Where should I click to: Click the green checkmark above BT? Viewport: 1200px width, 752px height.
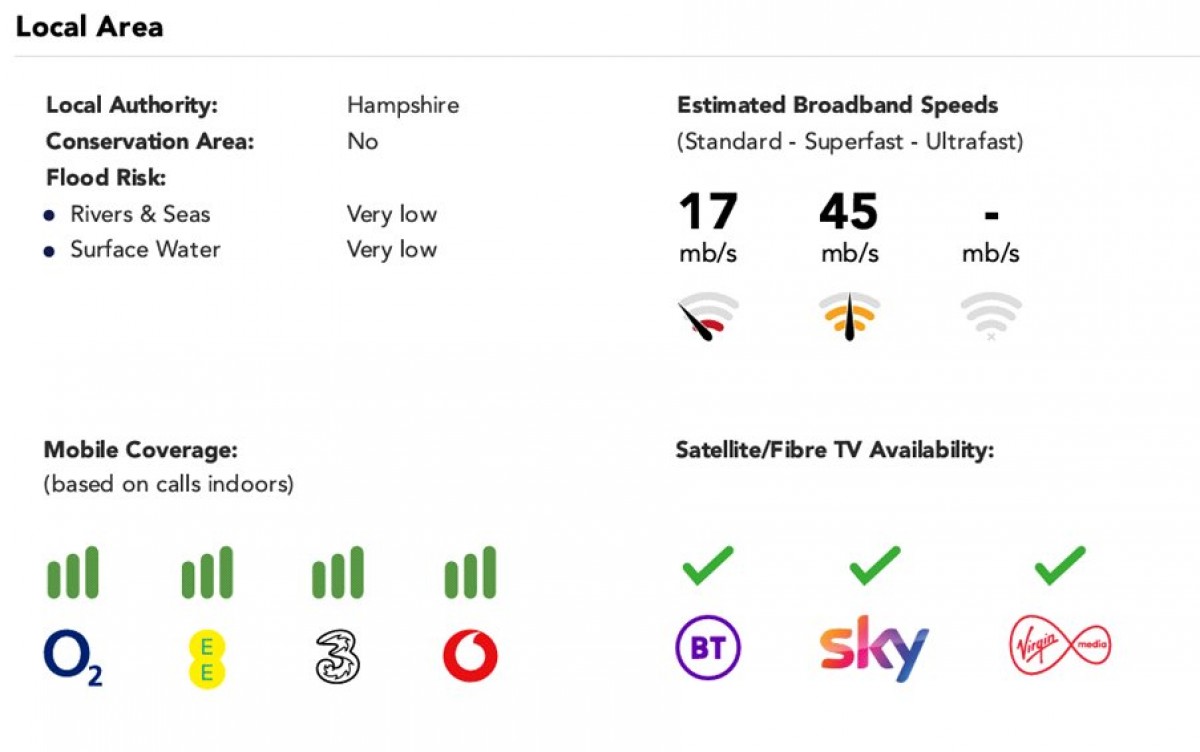pos(708,565)
